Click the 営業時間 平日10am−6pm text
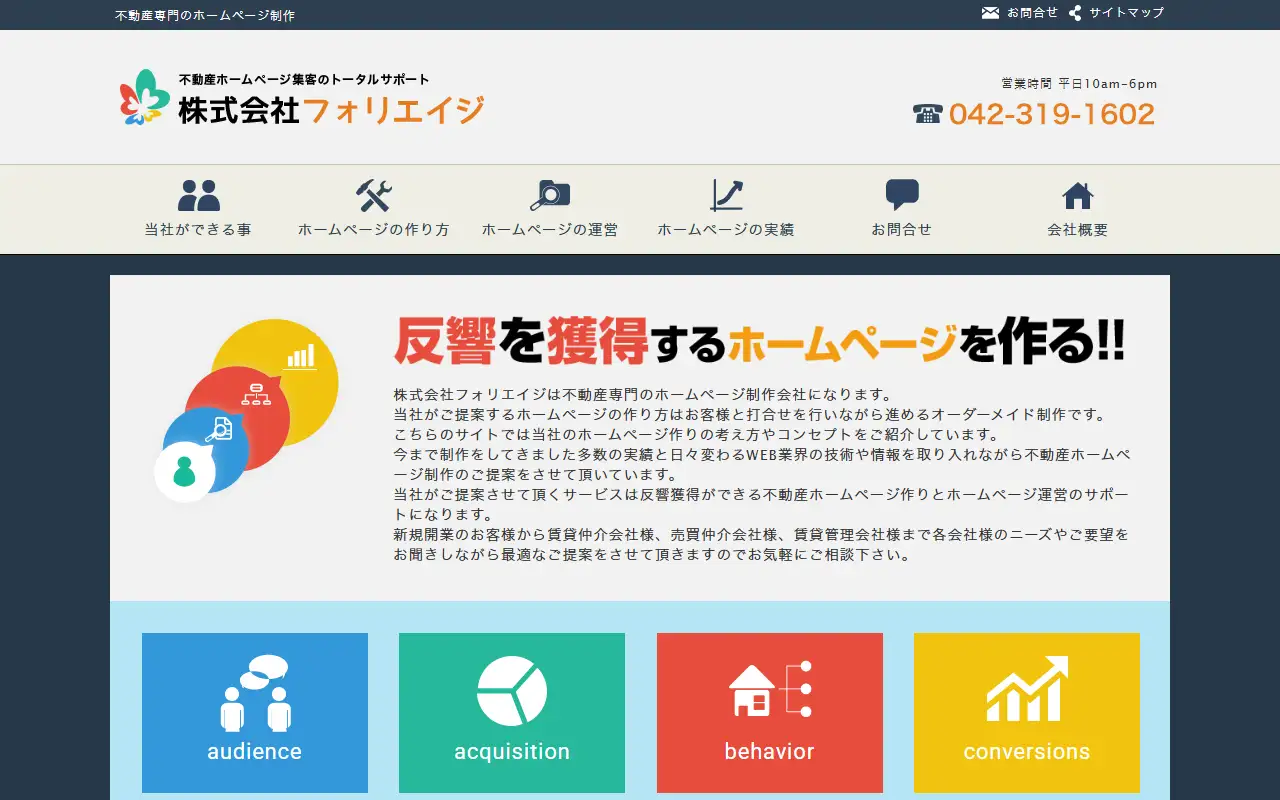Viewport: 1280px width, 800px height. point(1079,84)
